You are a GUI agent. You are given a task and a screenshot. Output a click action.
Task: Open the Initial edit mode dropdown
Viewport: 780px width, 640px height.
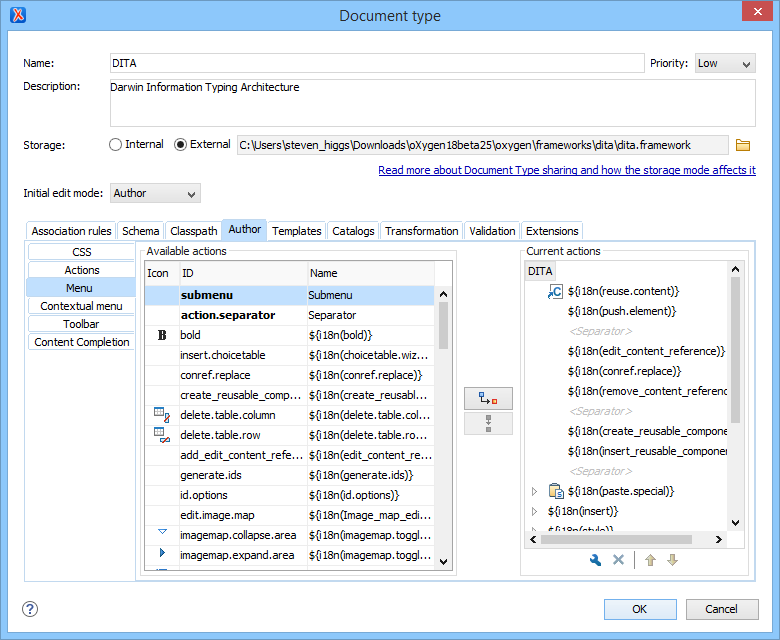tap(155, 193)
